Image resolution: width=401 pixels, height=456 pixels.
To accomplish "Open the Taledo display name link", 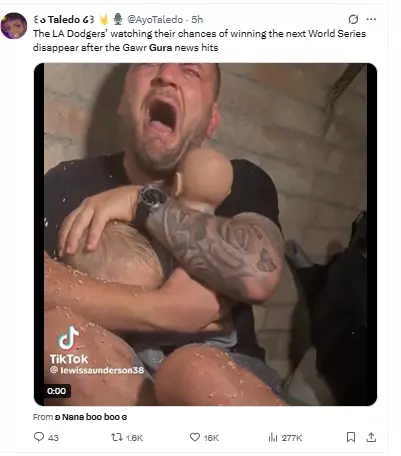I will 64,20.
